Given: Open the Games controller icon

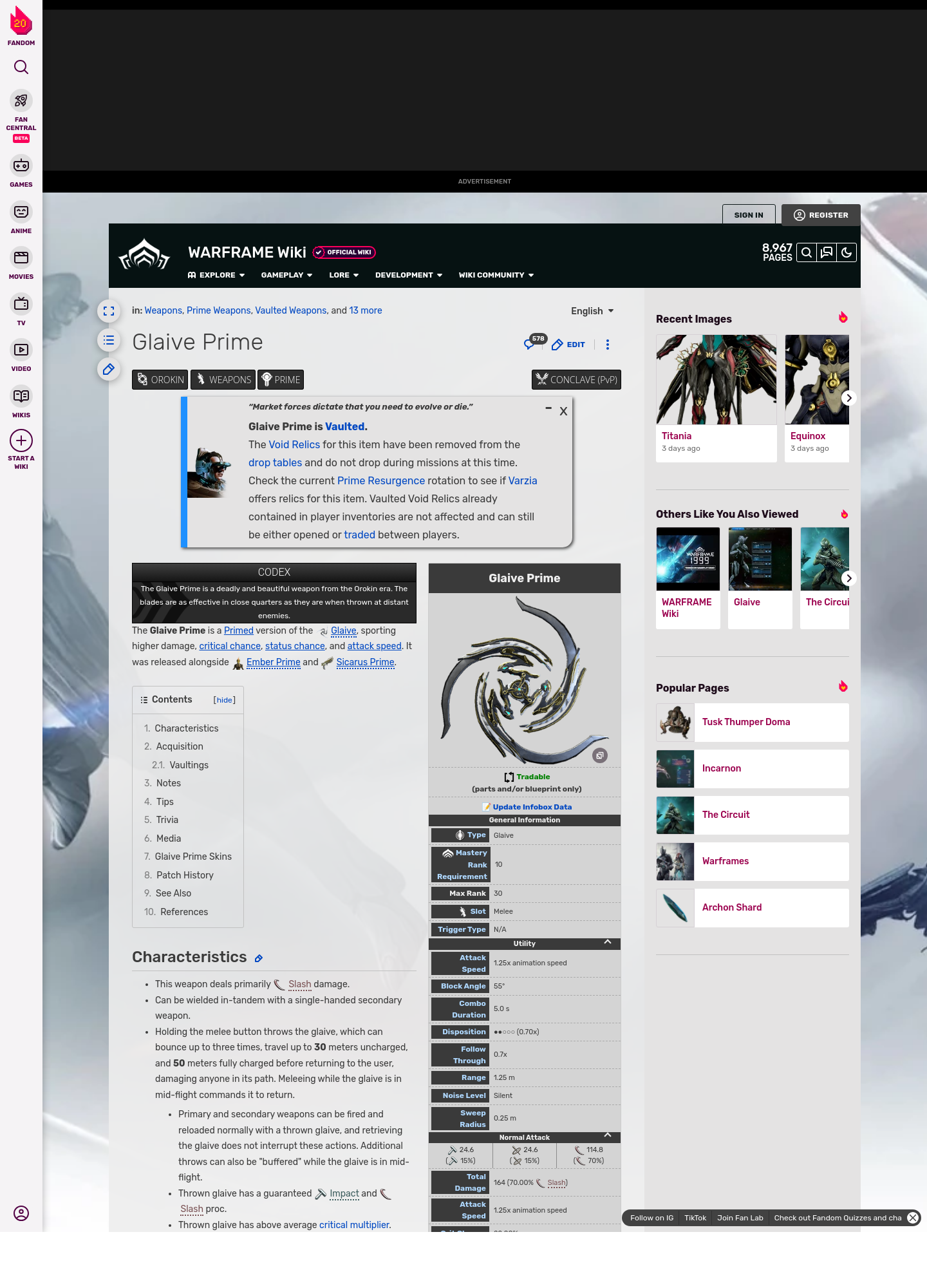Looking at the screenshot, I should click(x=21, y=166).
